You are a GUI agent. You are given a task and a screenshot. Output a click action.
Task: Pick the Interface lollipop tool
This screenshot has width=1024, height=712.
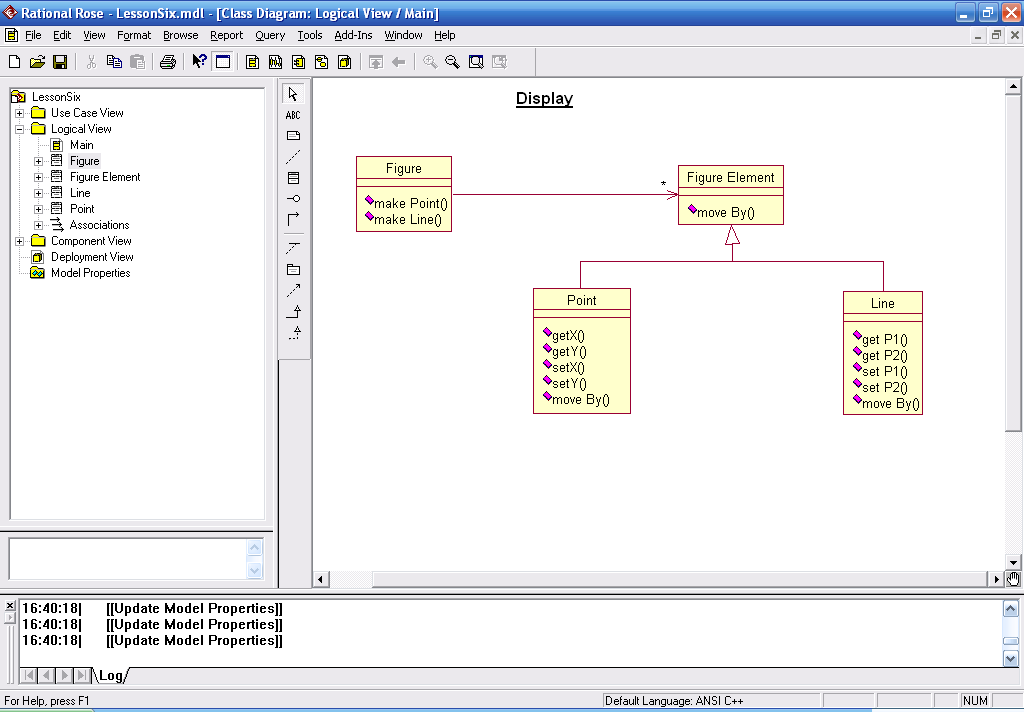point(293,199)
